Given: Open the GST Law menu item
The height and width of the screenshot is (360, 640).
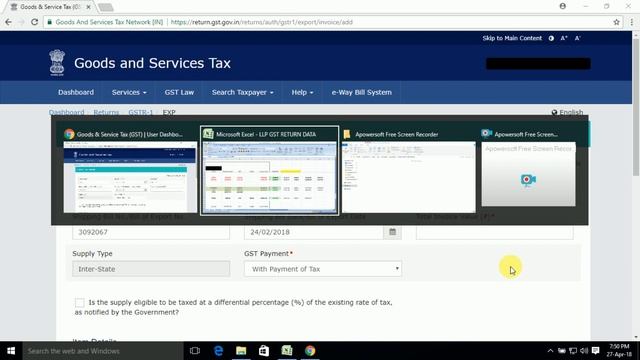Looking at the screenshot, I should [x=179, y=92].
